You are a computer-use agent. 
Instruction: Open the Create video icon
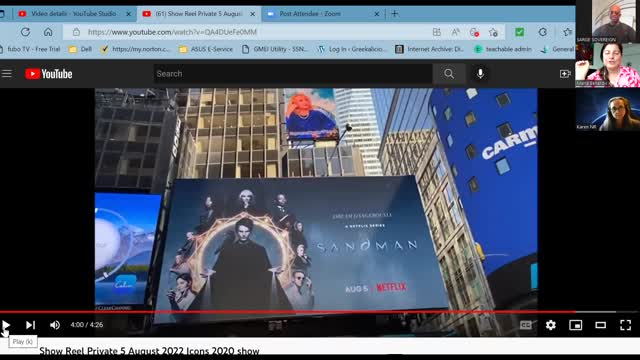point(565,74)
